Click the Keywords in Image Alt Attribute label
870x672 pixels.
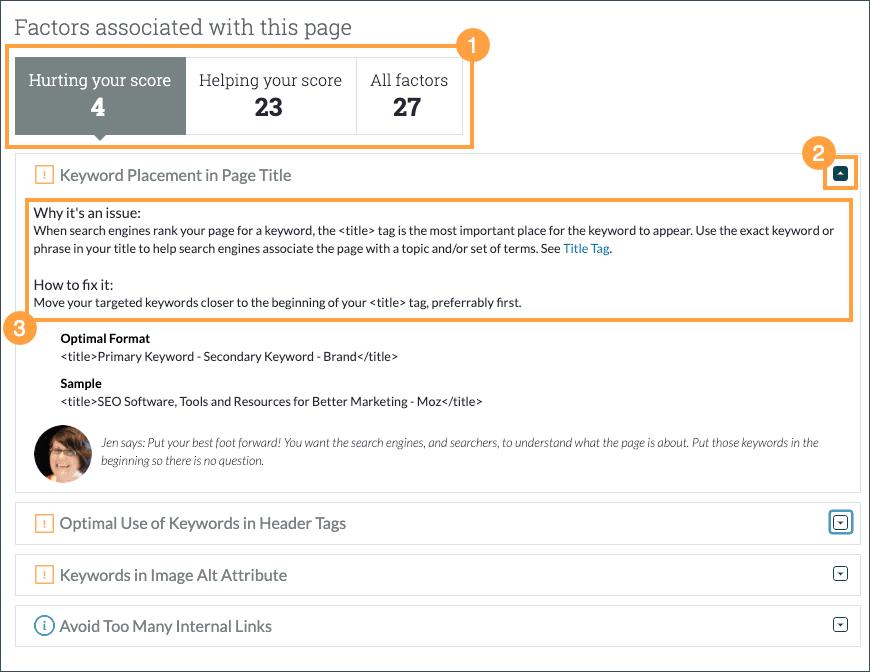click(172, 575)
